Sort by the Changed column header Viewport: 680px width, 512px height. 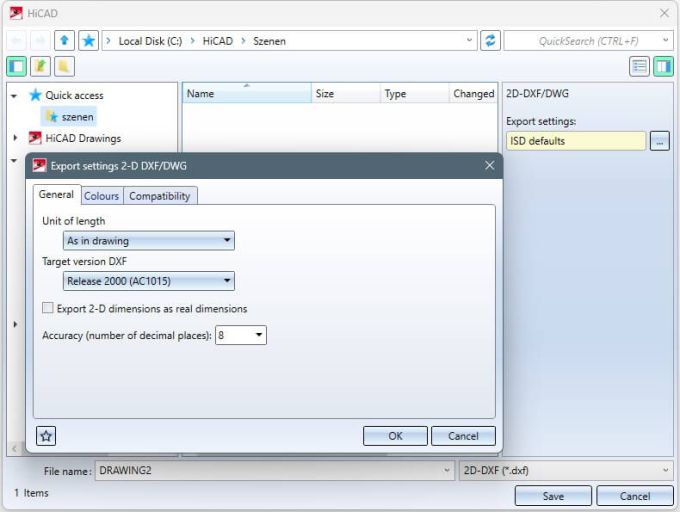pos(473,94)
